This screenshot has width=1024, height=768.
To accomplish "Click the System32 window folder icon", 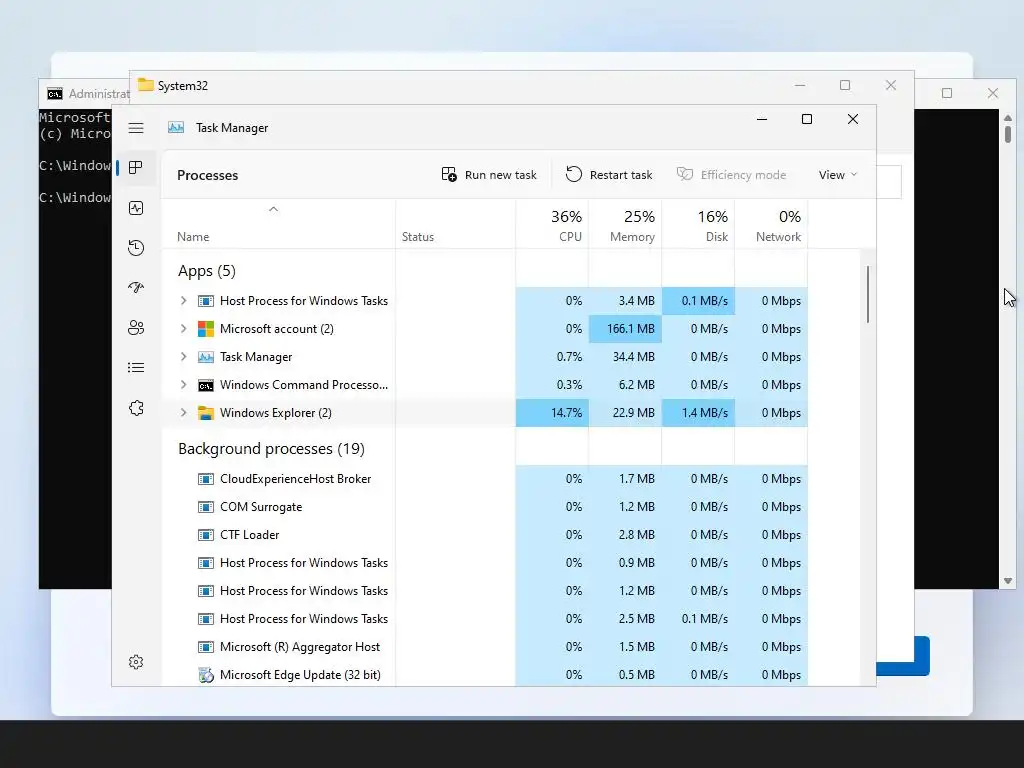I will click(146, 86).
